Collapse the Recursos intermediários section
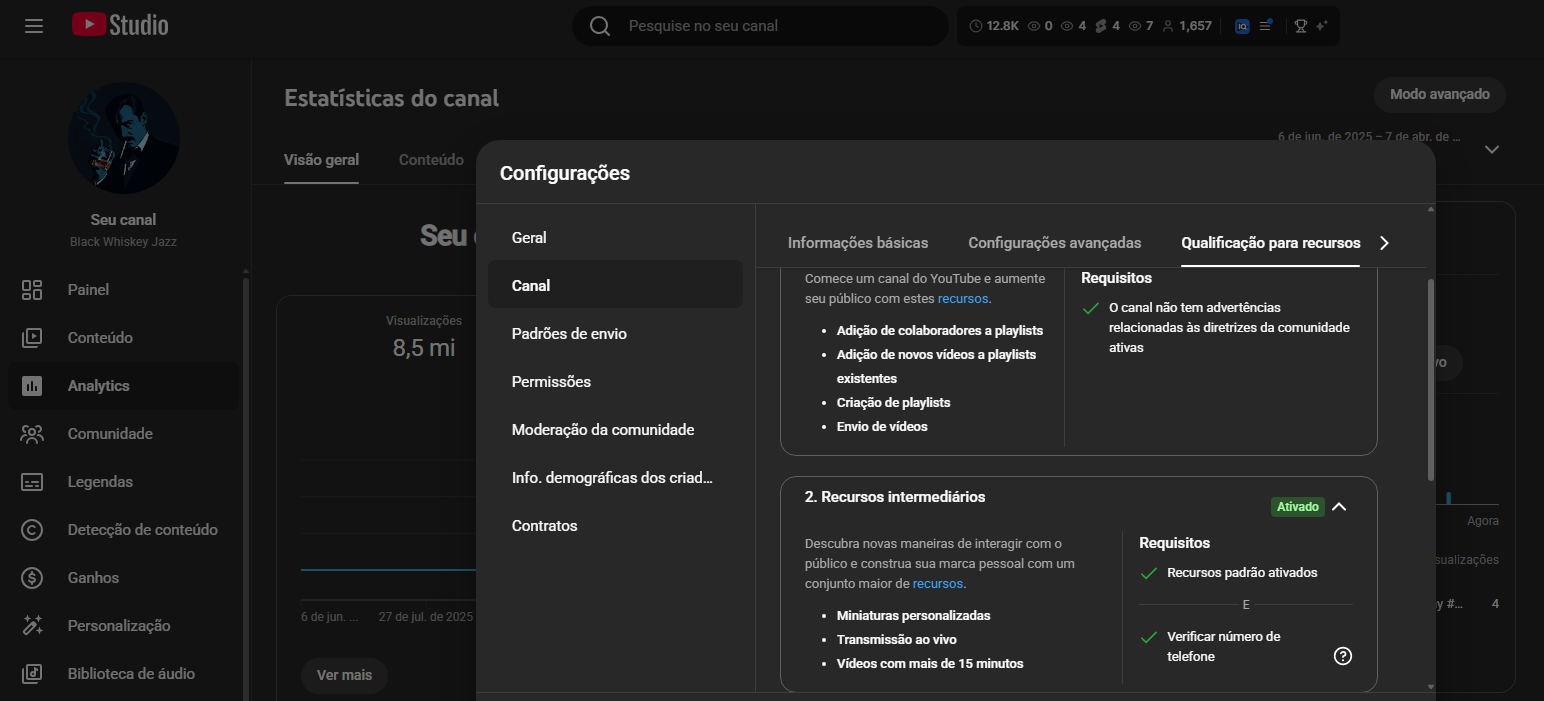The height and width of the screenshot is (701, 1544). [x=1339, y=507]
